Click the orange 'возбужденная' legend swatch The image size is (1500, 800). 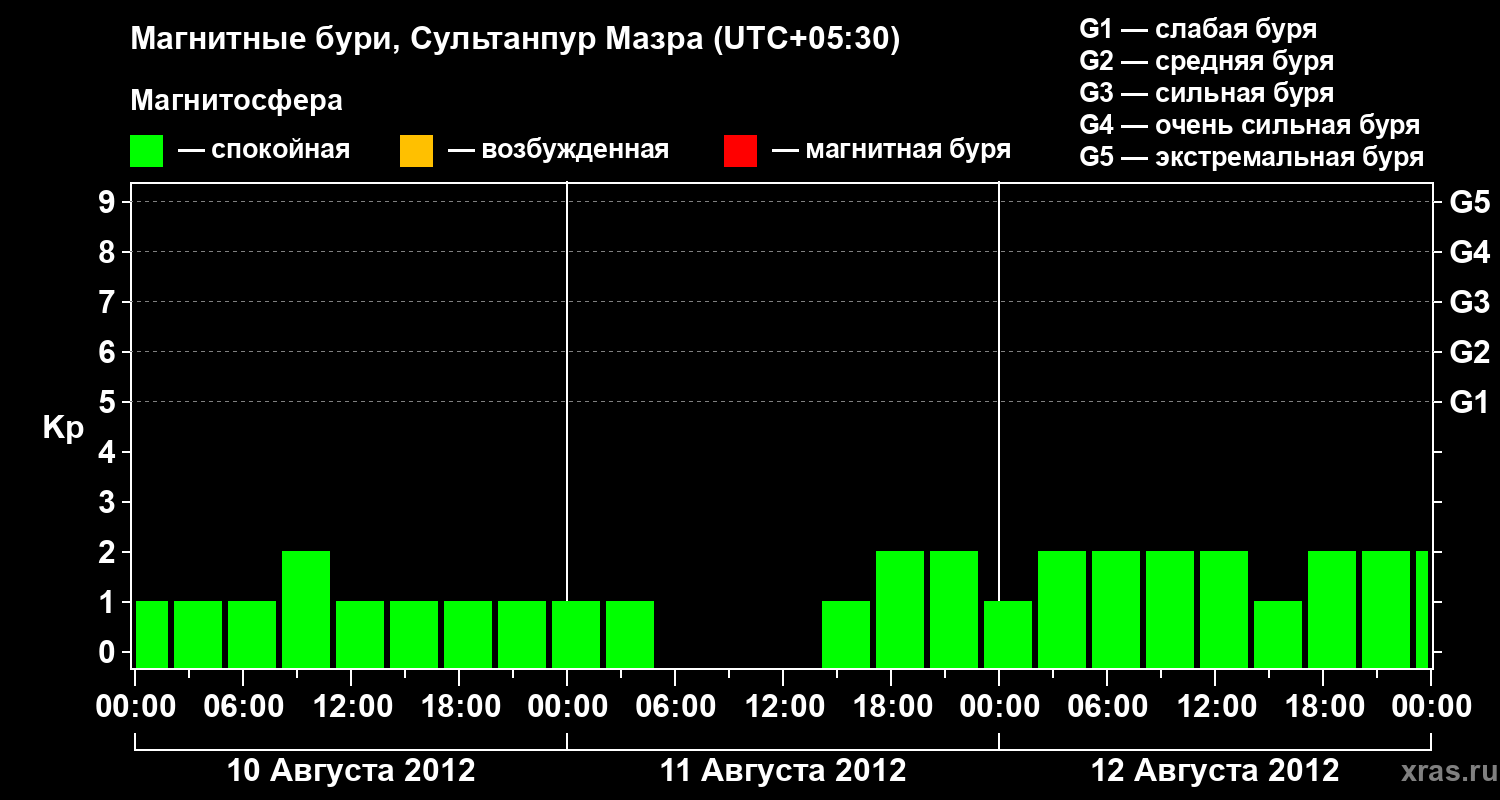pos(416,151)
